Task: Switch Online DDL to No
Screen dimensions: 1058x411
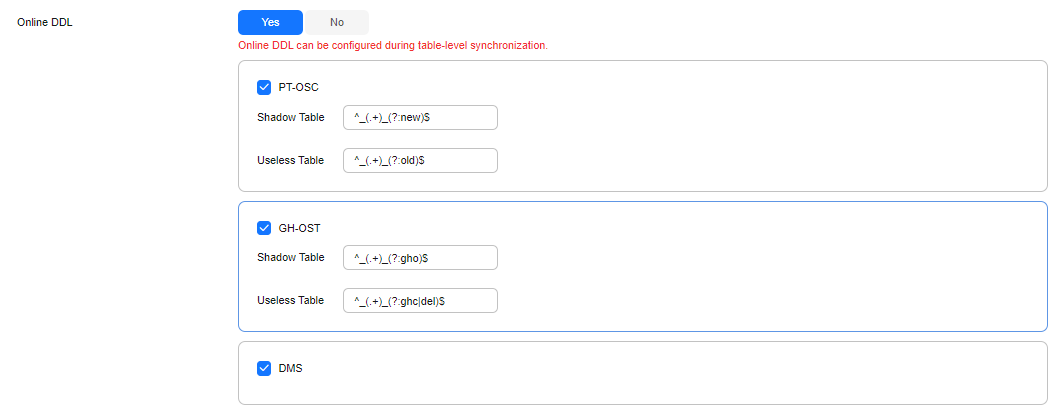Action: 337,22
